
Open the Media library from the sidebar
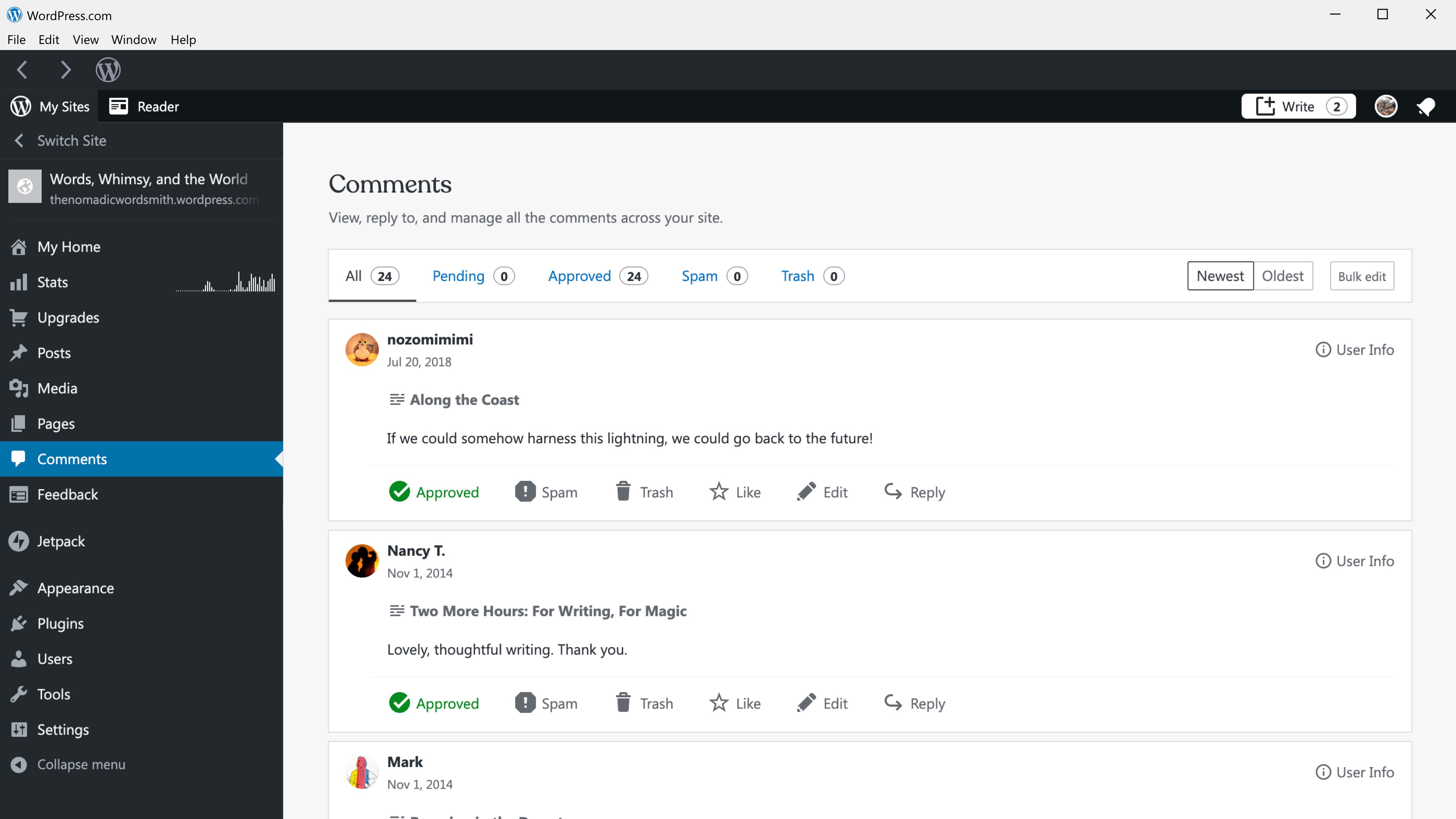[56, 388]
